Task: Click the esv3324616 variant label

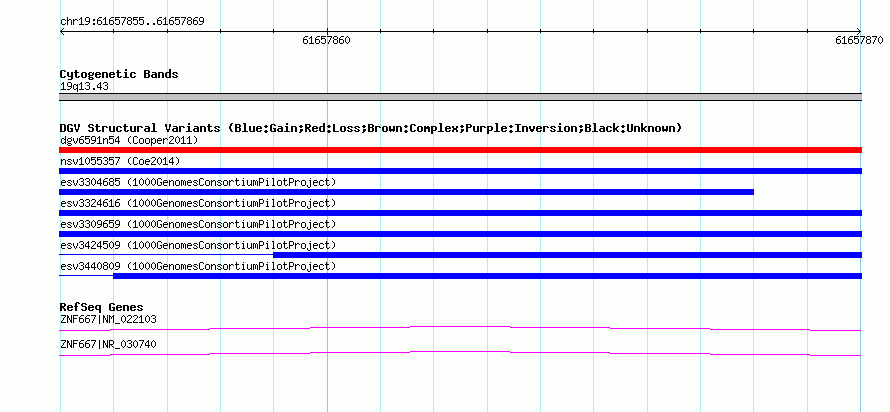Action: coord(198,203)
